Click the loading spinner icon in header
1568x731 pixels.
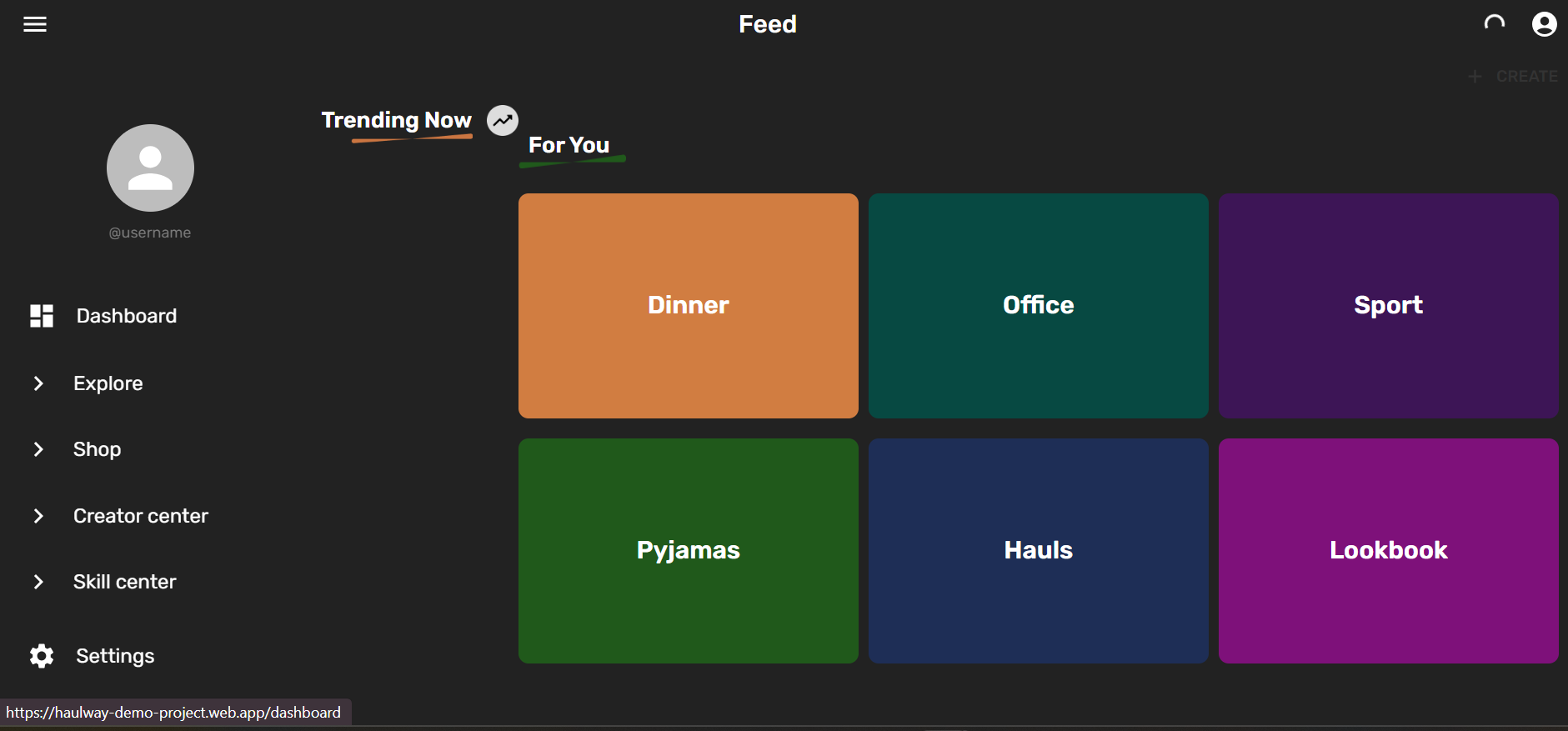click(x=1495, y=23)
